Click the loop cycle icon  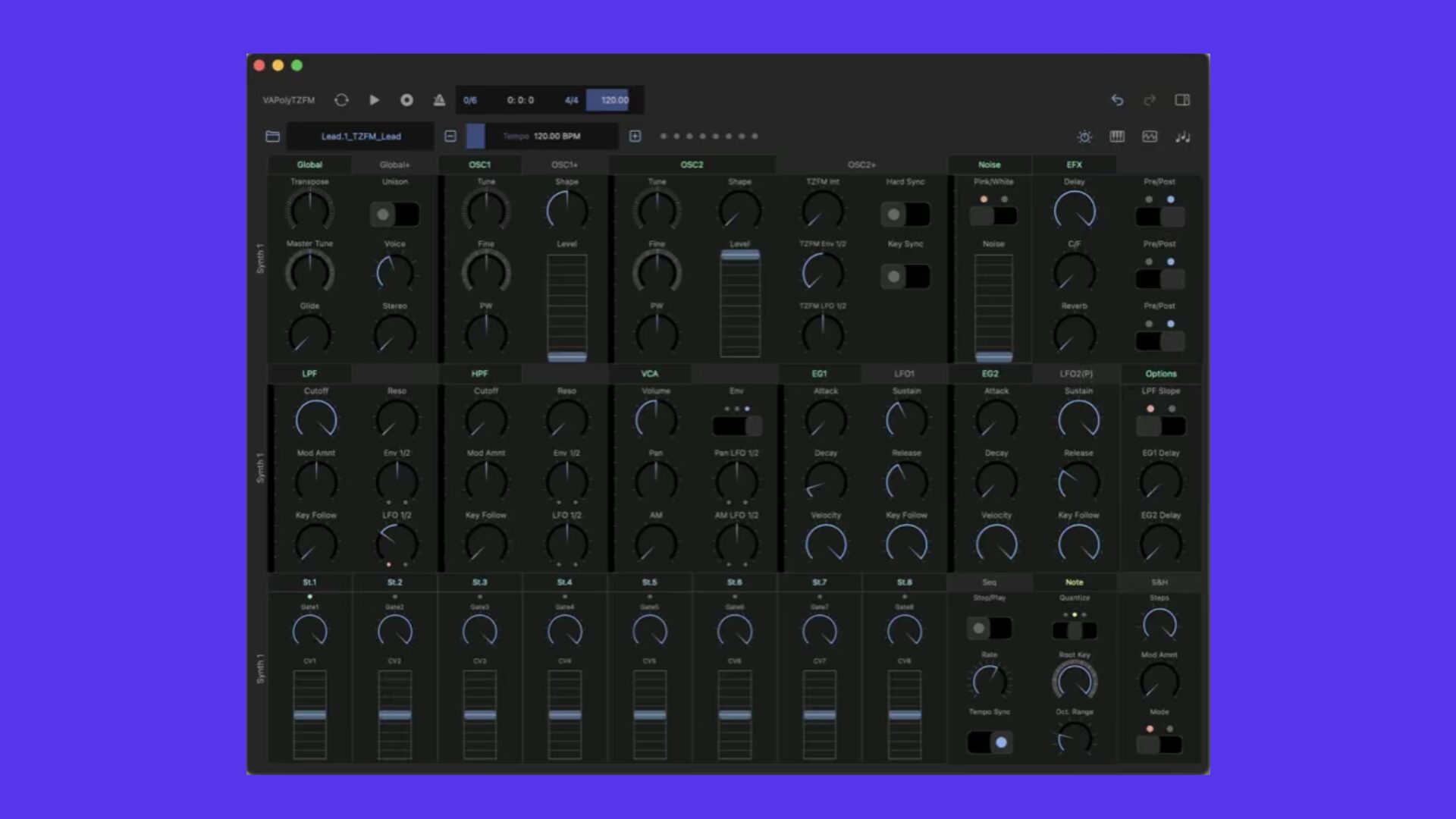(x=341, y=100)
